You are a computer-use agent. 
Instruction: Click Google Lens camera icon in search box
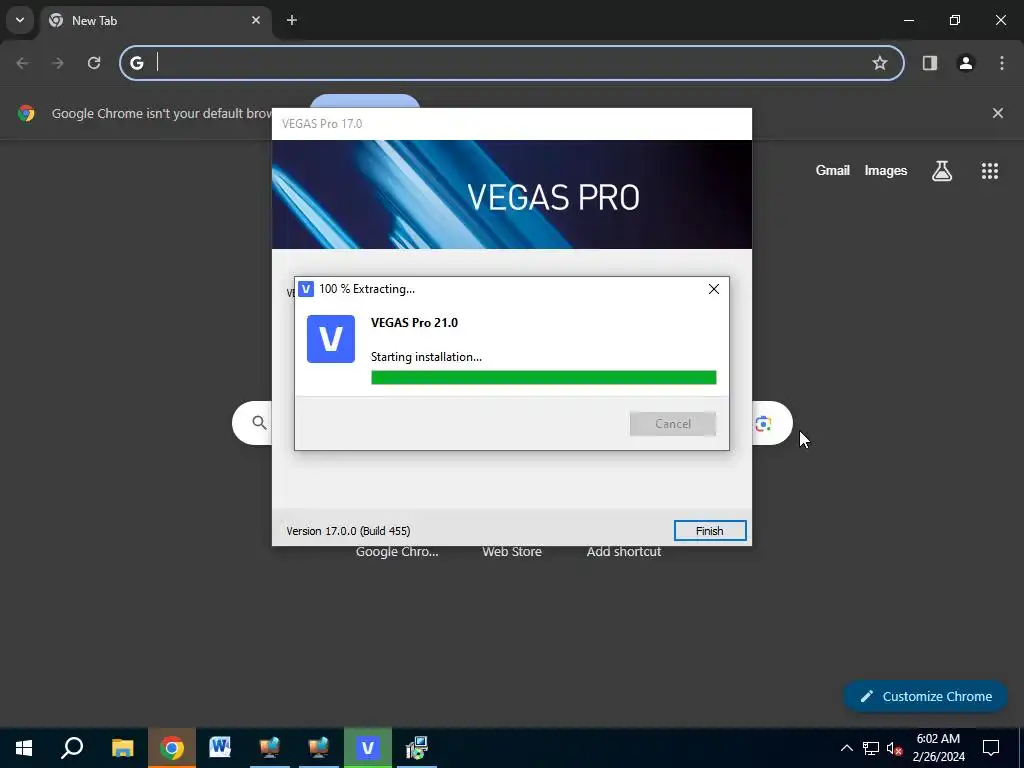point(763,424)
